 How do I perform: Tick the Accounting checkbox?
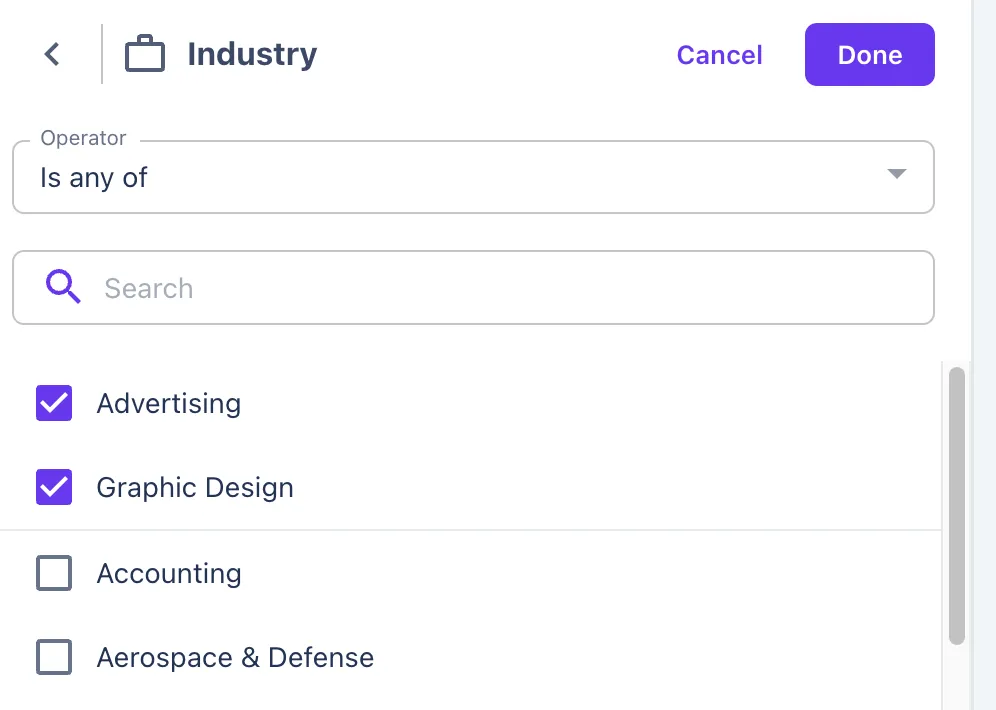tap(54, 573)
